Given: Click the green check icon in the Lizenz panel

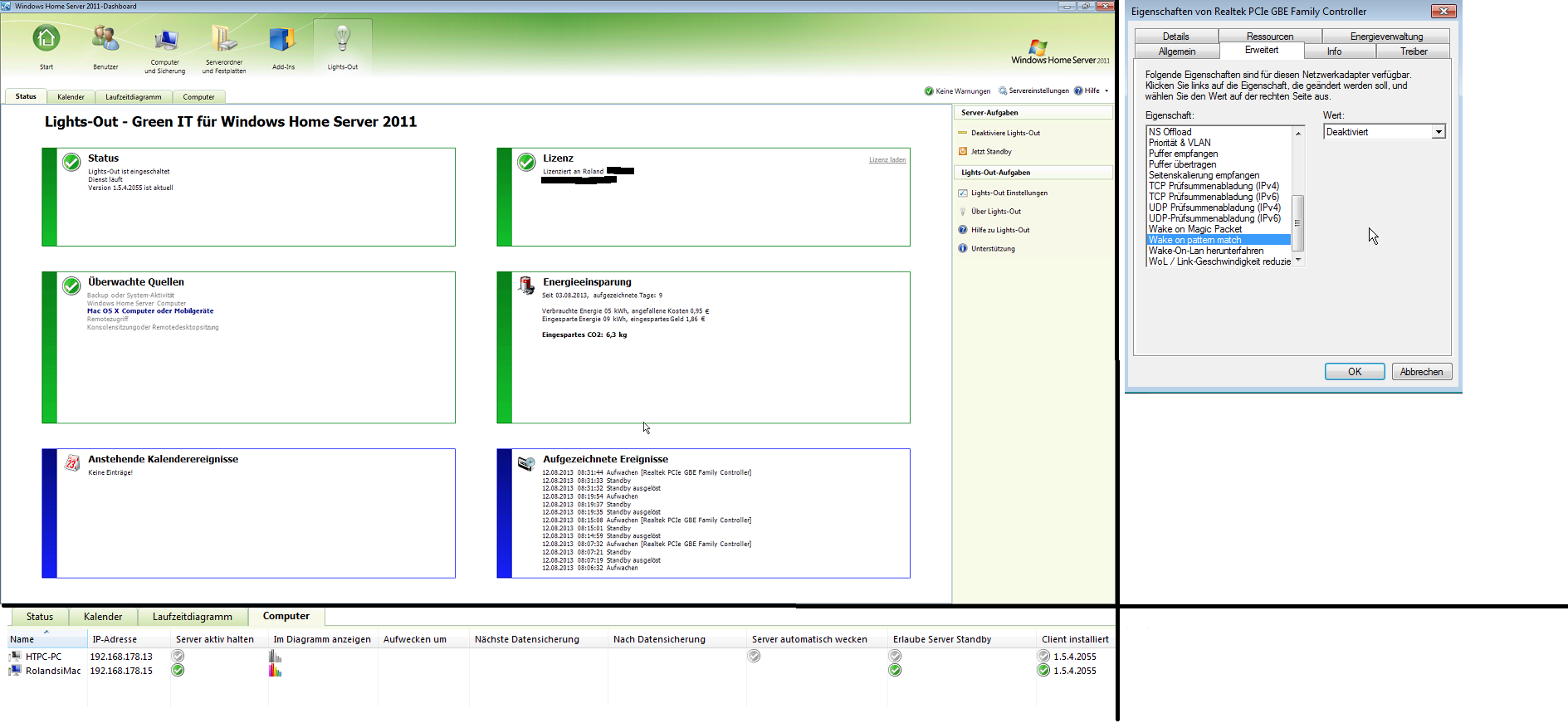Looking at the screenshot, I should point(526,162).
